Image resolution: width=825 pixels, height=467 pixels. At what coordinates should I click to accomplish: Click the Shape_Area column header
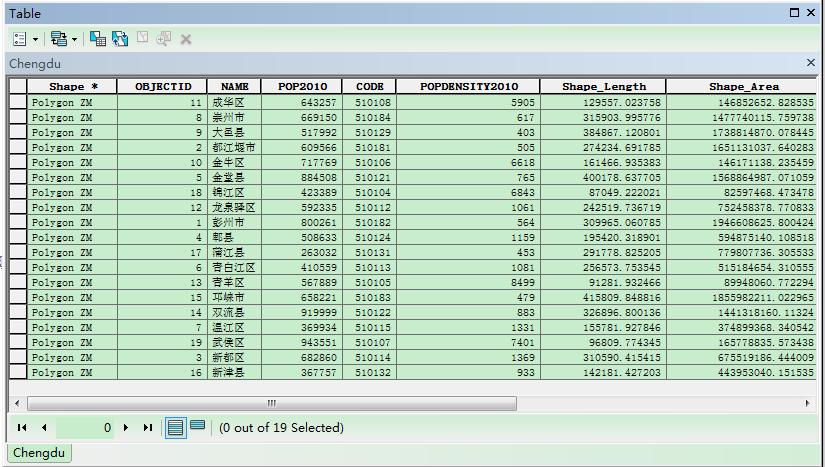[x=742, y=86]
